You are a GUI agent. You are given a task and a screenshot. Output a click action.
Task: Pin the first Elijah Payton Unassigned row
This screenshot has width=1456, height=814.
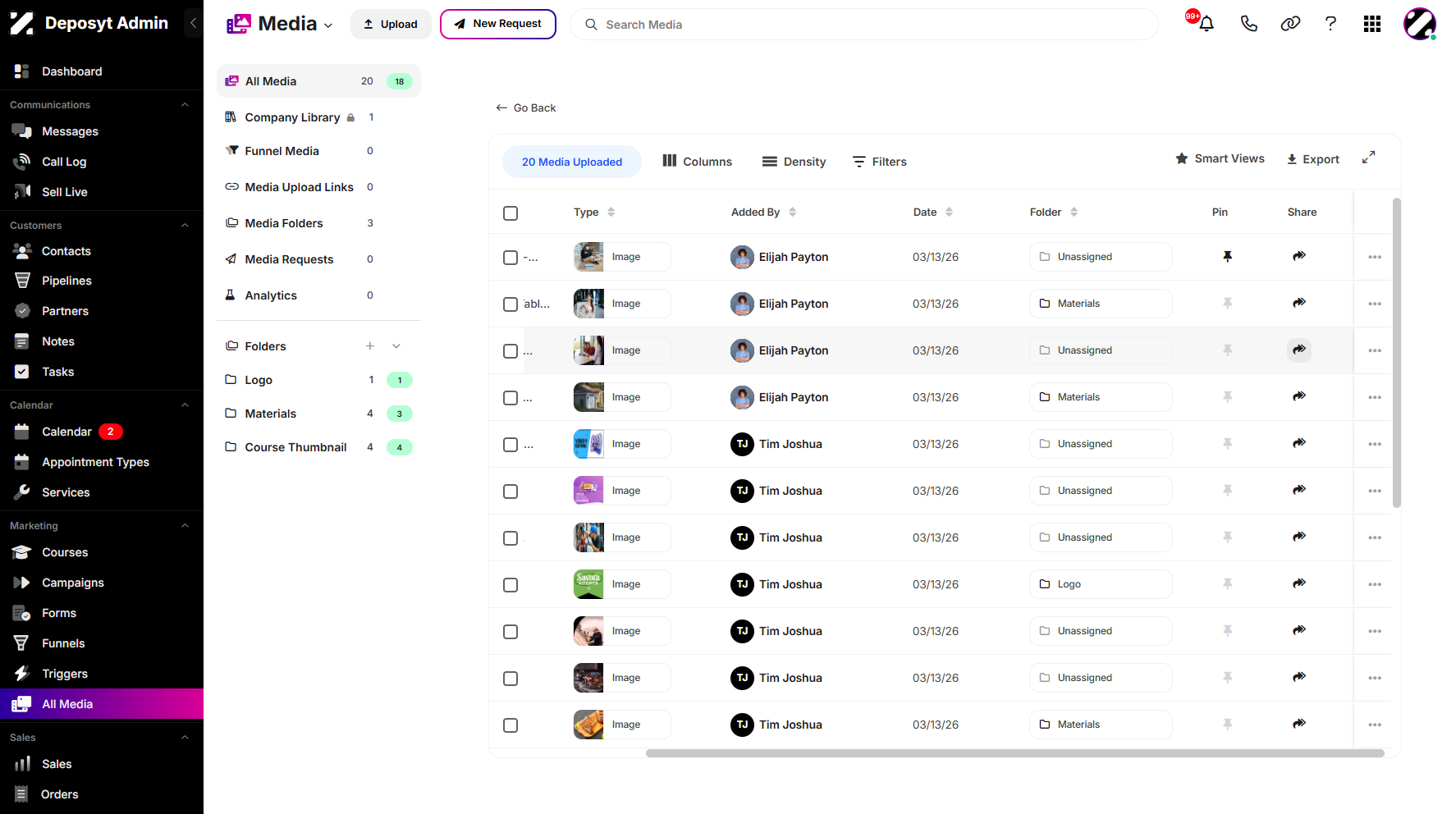click(1227, 257)
